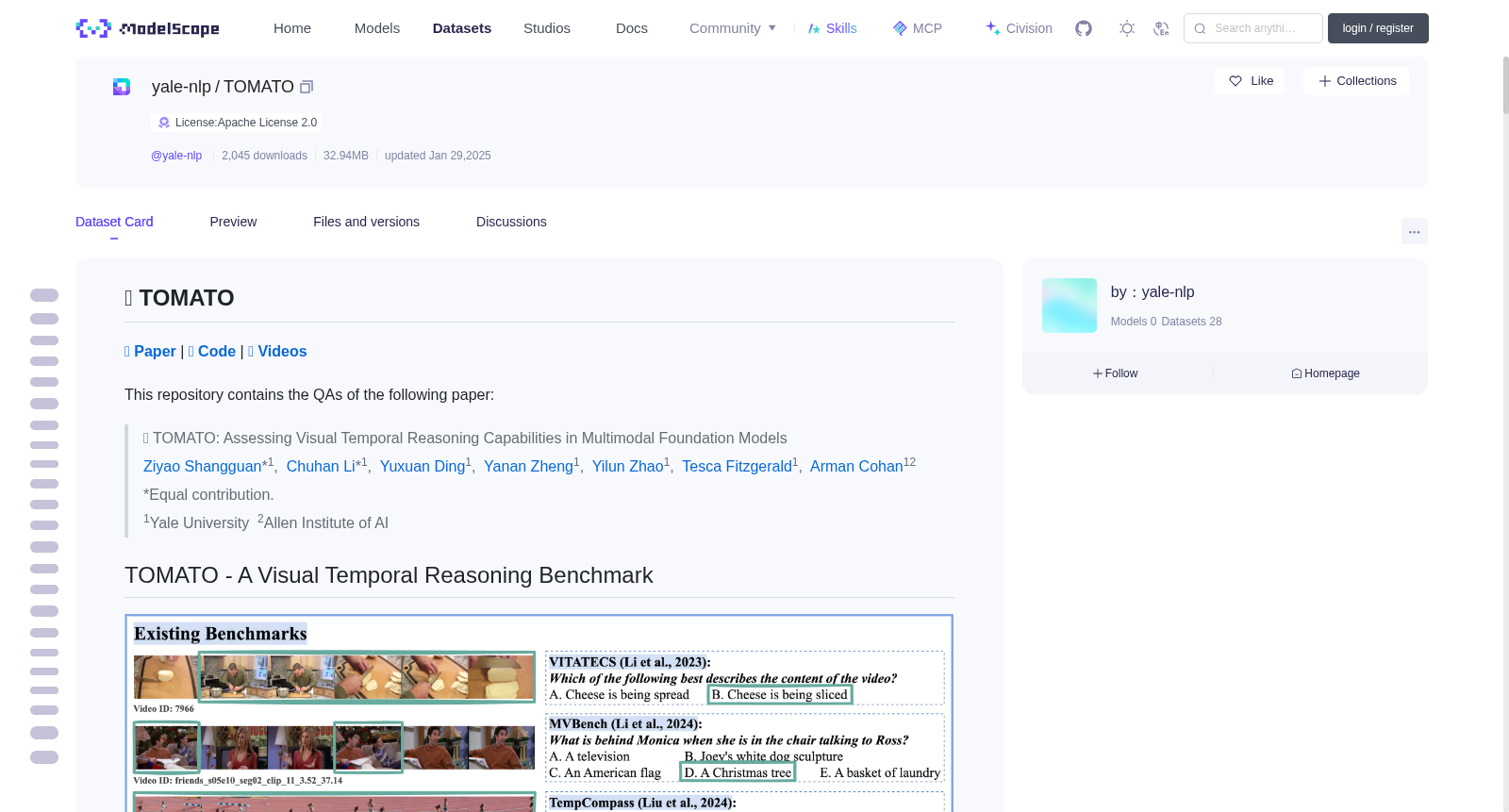The image size is (1509, 812).
Task: Open the Discussions tab
Action: click(x=511, y=222)
